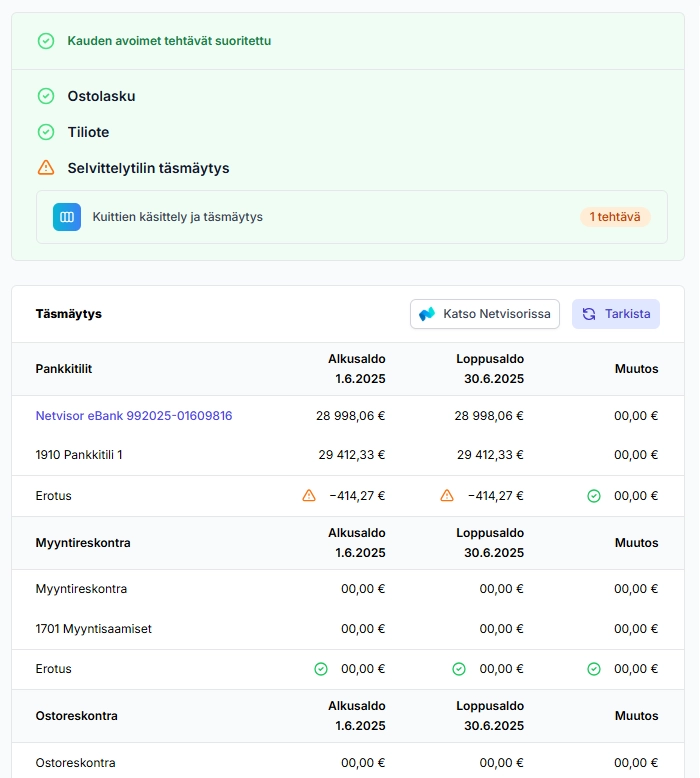Click the 1 tehtävä badge

click(x=615, y=217)
